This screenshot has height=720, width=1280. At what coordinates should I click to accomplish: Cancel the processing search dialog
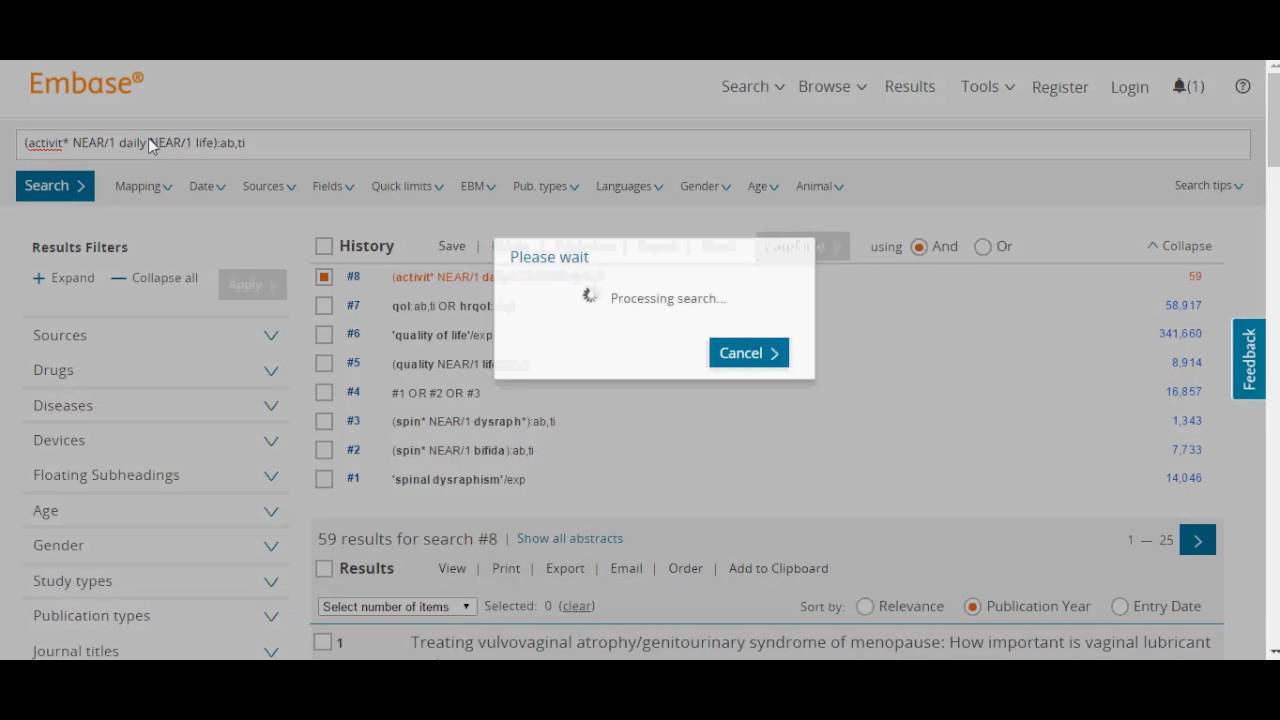749,352
